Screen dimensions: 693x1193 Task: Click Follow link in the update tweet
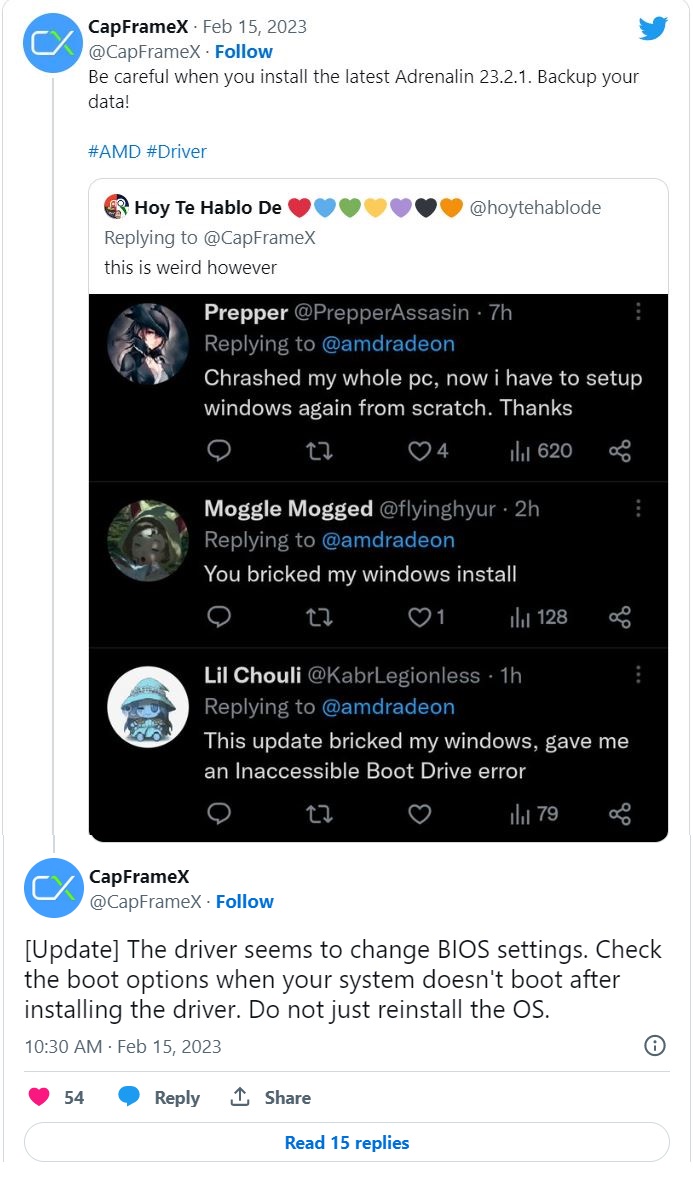(244, 902)
